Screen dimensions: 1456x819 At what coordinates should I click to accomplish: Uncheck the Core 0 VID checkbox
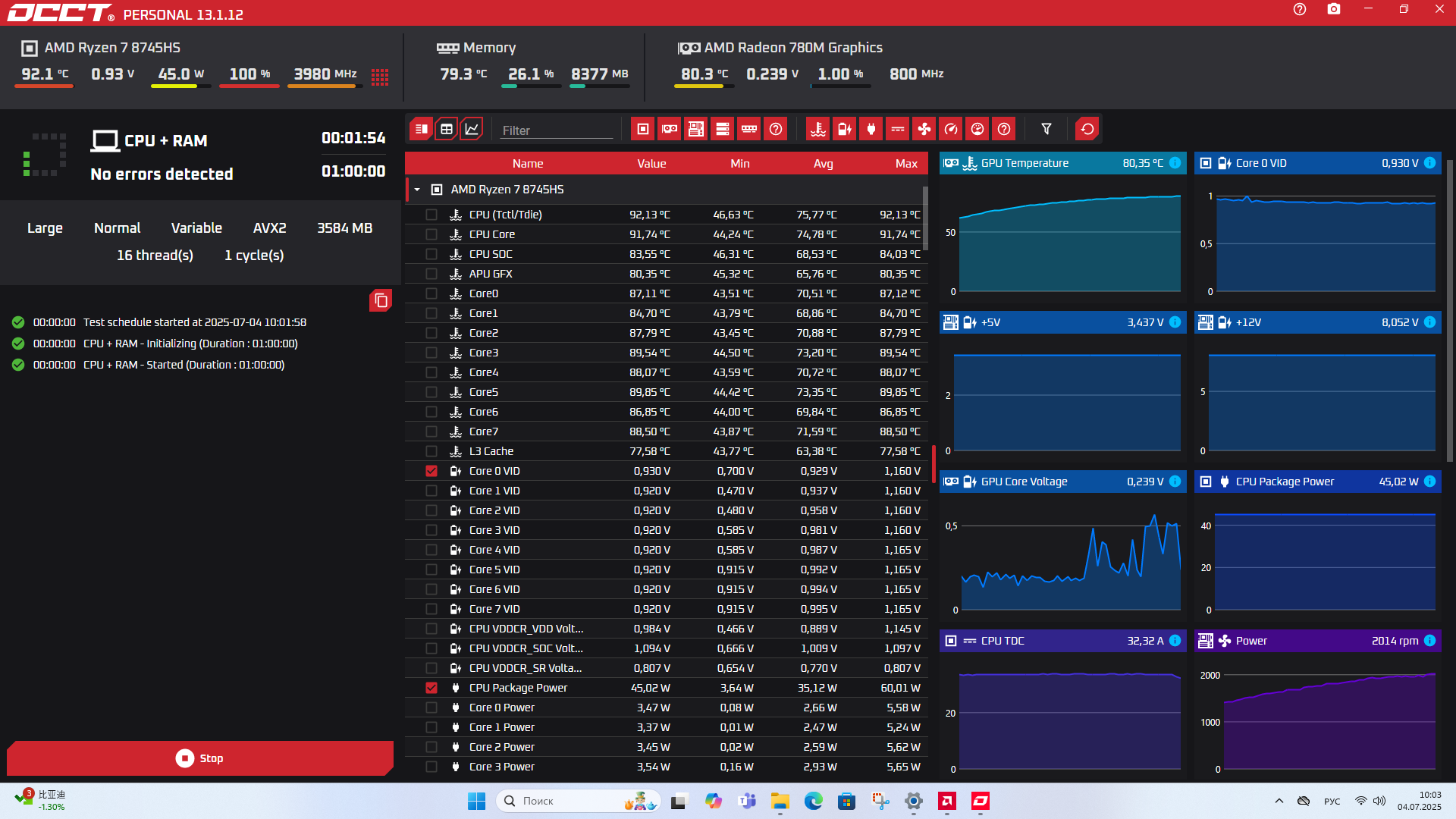pyautogui.click(x=431, y=471)
